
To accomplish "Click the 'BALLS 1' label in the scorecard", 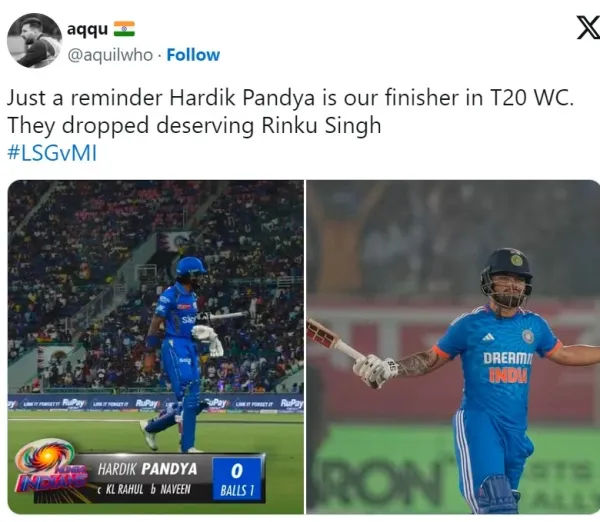I will point(237,491).
